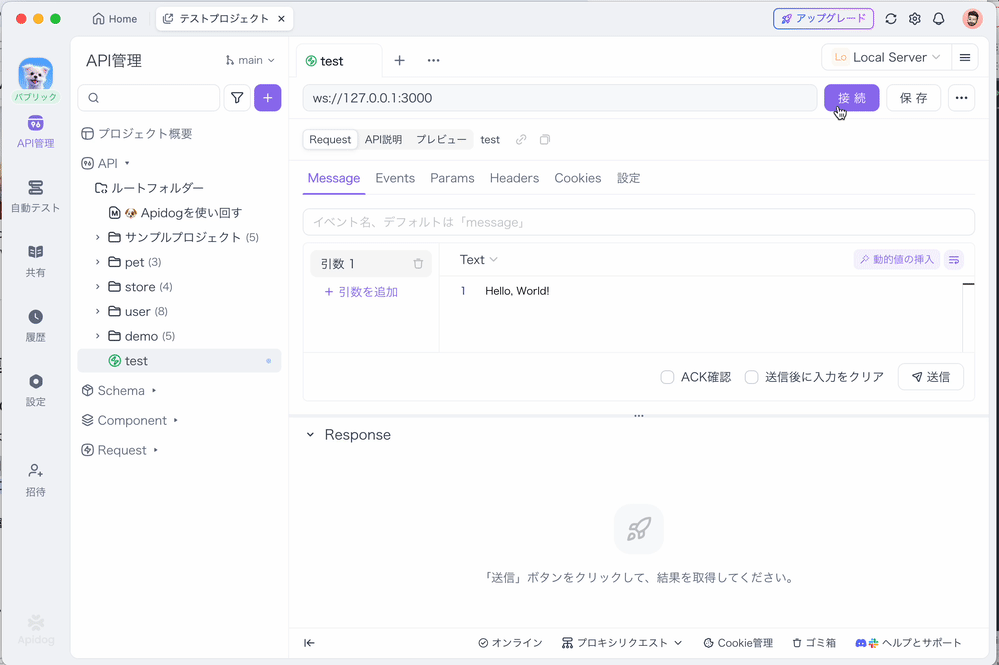The width and height of the screenshot is (999, 665).
Task: Open Local Server environment dropdown
Action: [886, 57]
